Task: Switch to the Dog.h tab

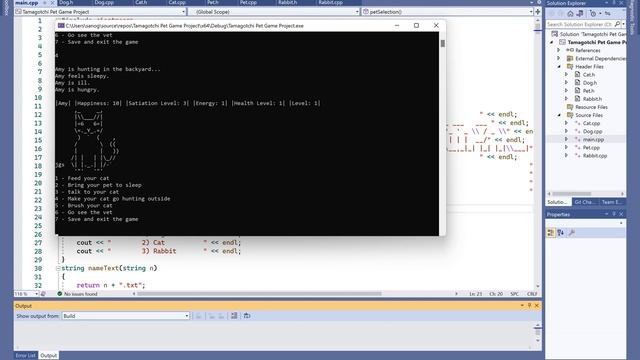Action: tap(66, 2)
